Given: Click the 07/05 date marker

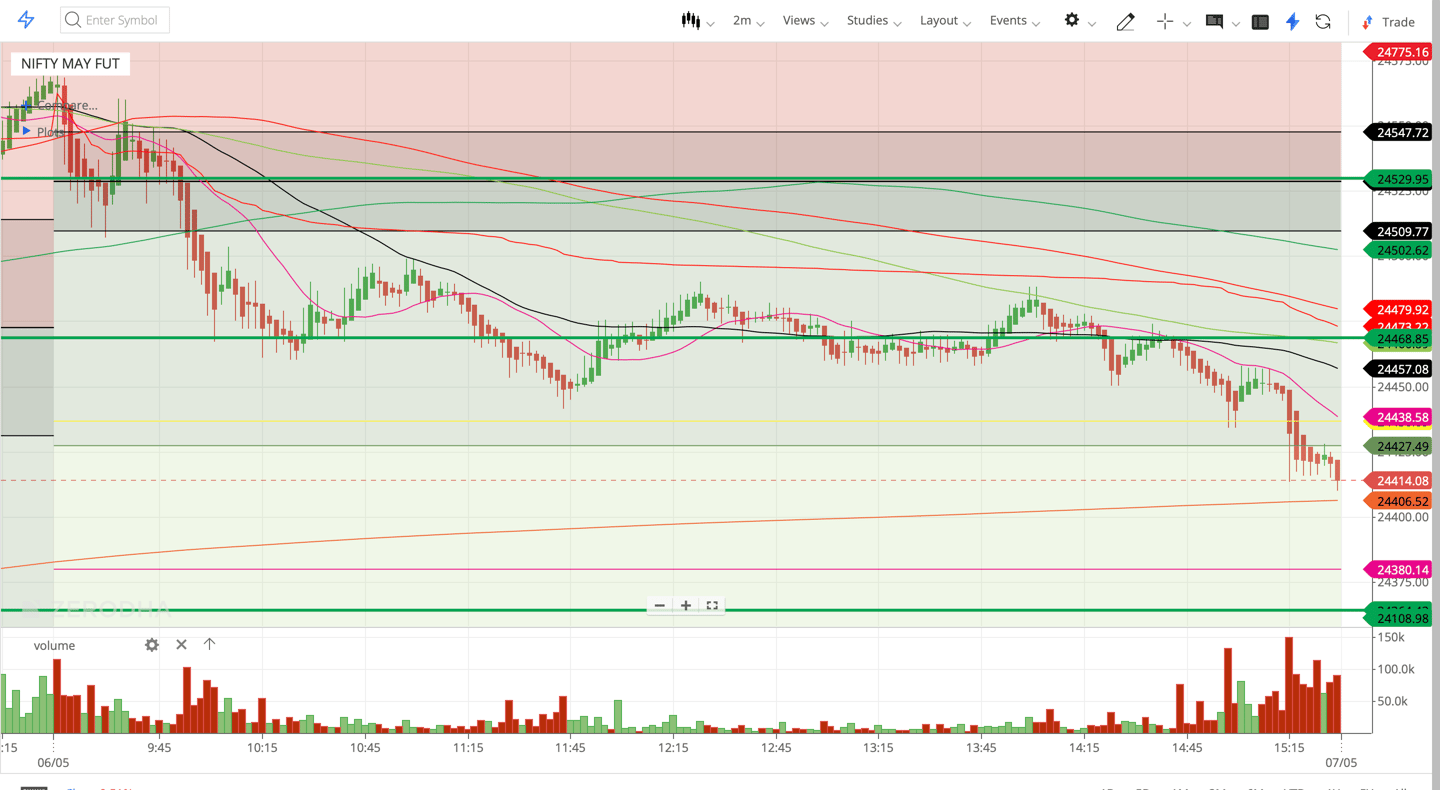Looking at the screenshot, I should tap(1341, 762).
